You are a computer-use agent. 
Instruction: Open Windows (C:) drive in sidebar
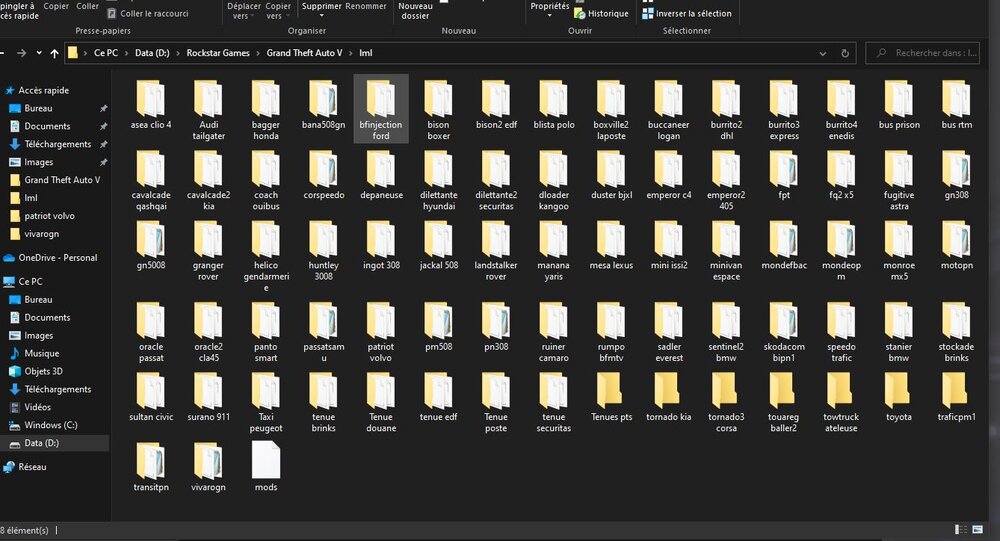coord(50,425)
